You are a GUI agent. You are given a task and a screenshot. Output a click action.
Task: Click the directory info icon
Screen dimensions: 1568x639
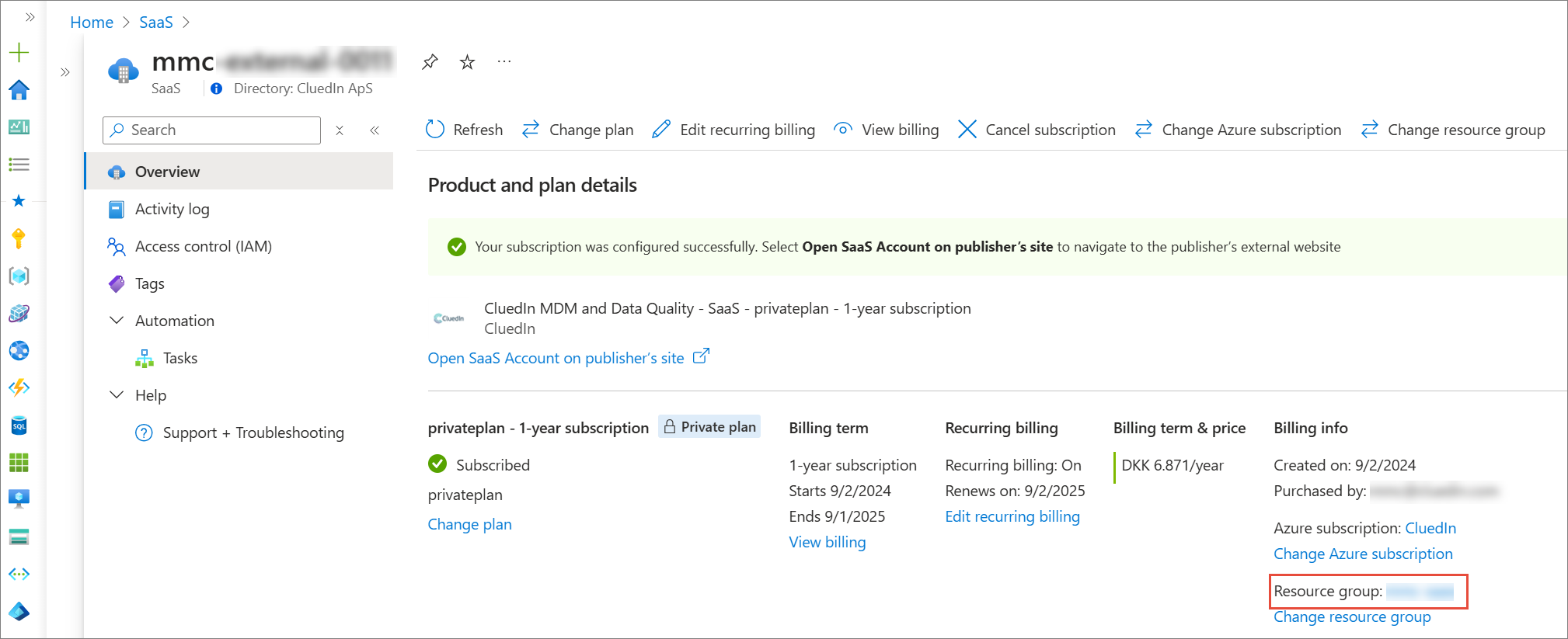coord(217,89)
